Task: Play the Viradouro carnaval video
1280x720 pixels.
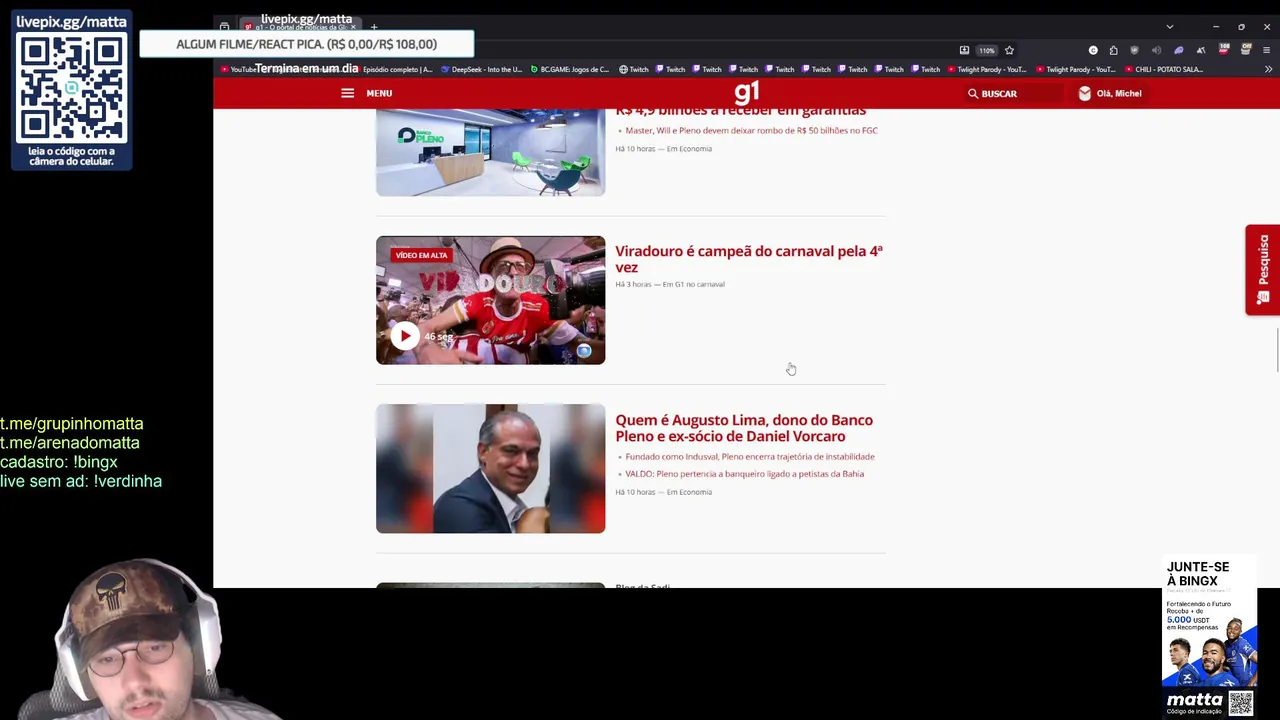Action: pyautogui.click(x=405, y=336)
